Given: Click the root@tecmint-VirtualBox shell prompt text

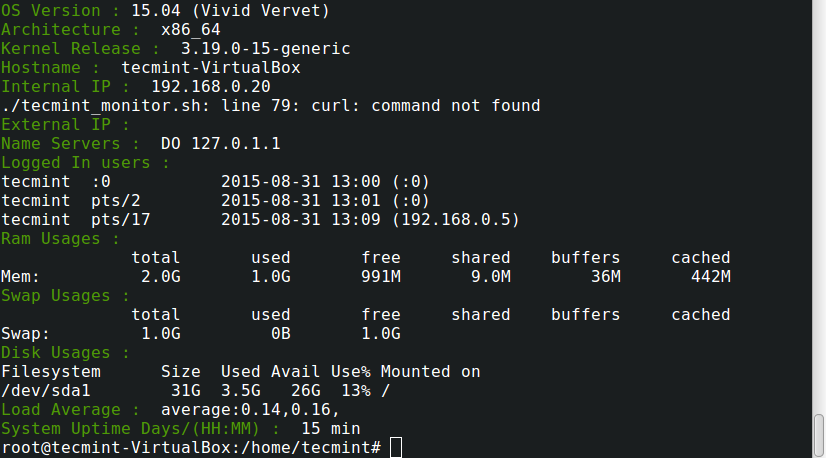Looking at the screenshot, I should pyautogui.click(x=190, y=447).
